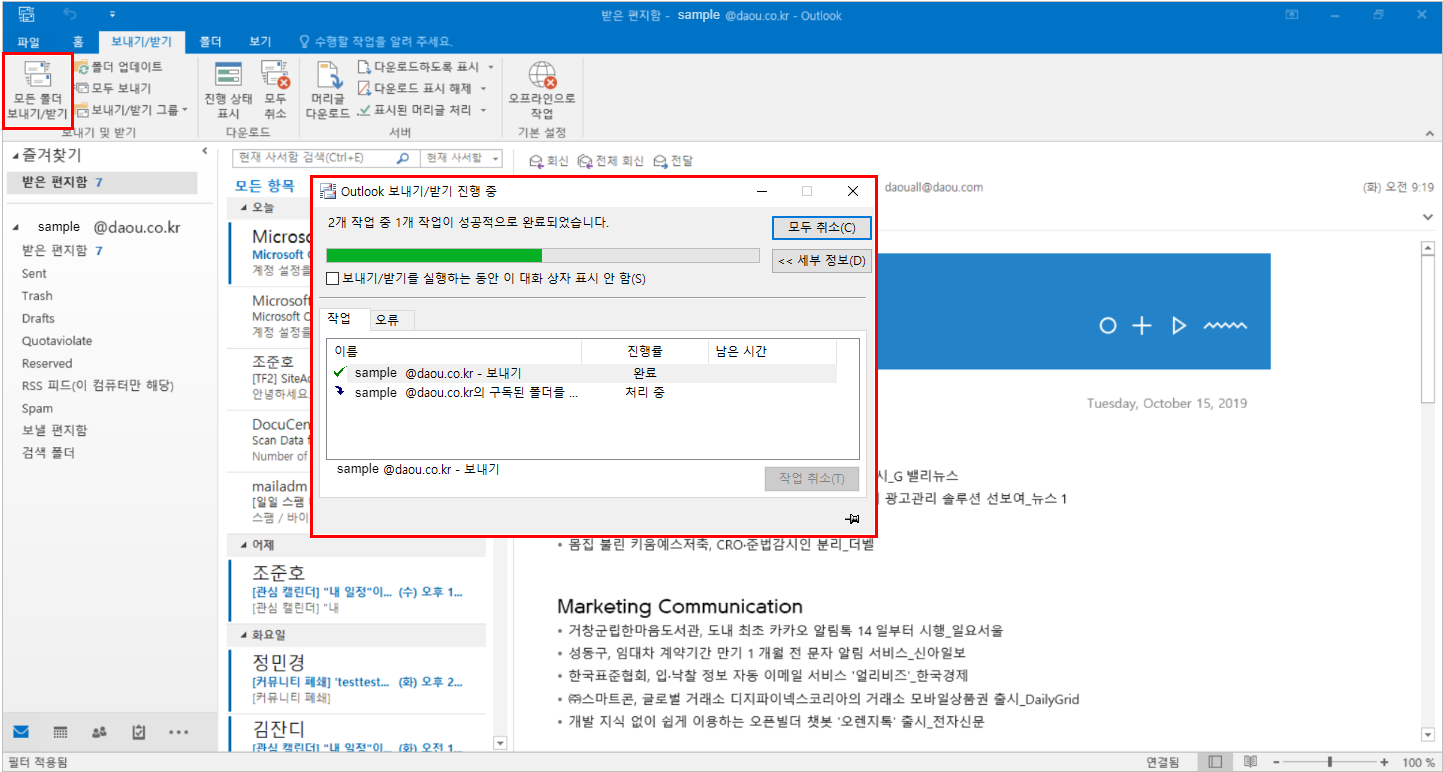Collapse Today (오늘) message group
The width and height of the screenshot is (1443, 772).
(x=245, y=208)
